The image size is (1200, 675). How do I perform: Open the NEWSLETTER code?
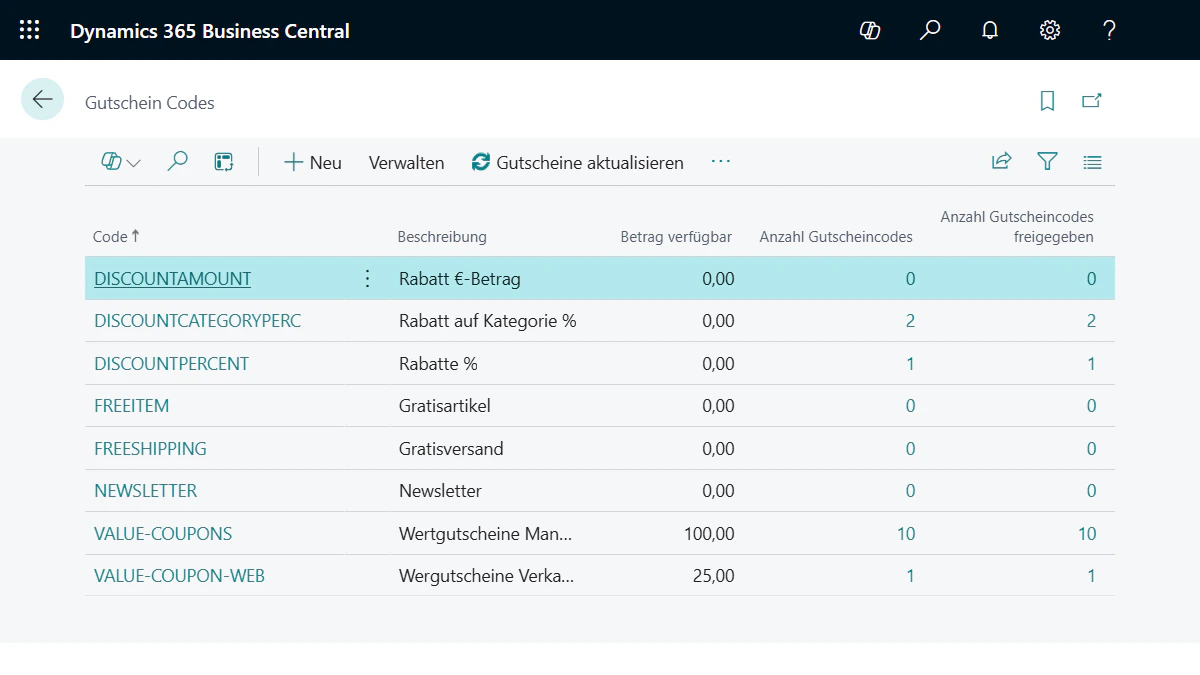(x=146, y=491)
